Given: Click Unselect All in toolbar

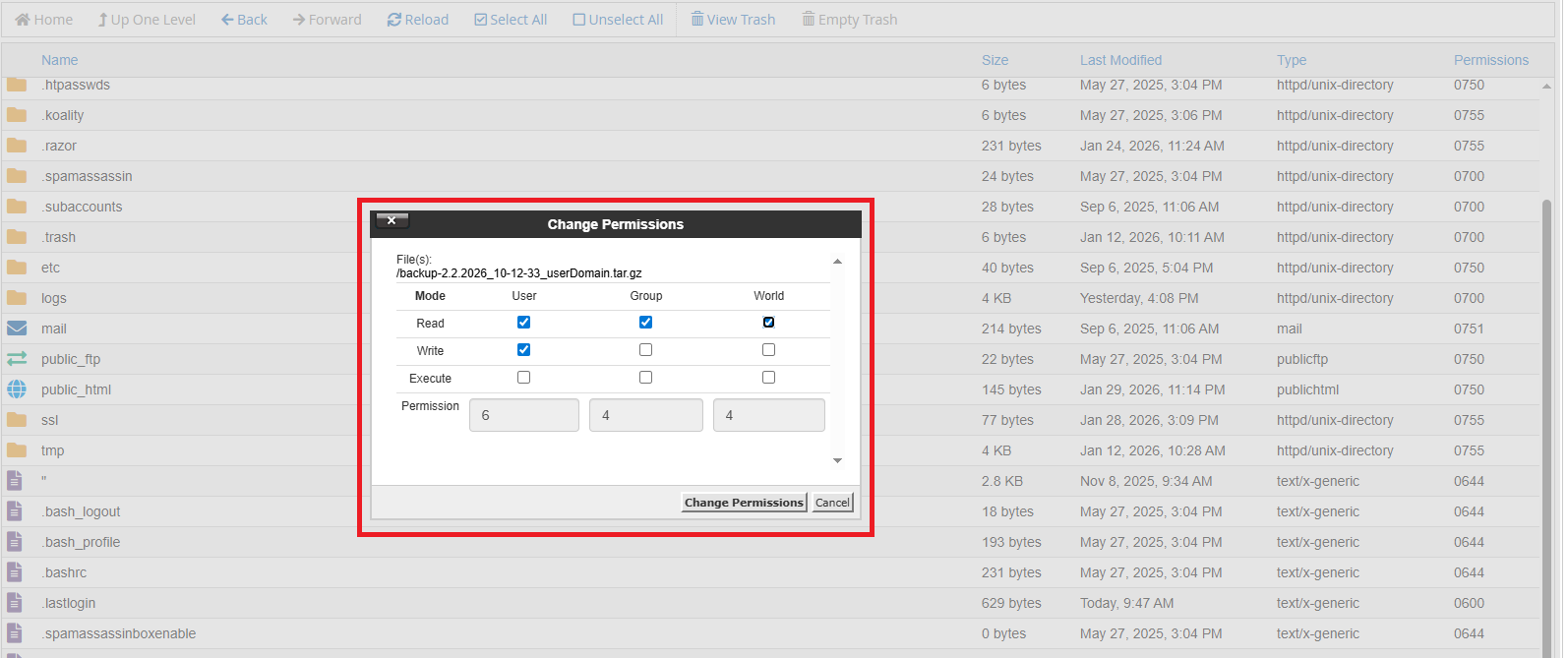Looking at the screenshot, I should point(618,20).
